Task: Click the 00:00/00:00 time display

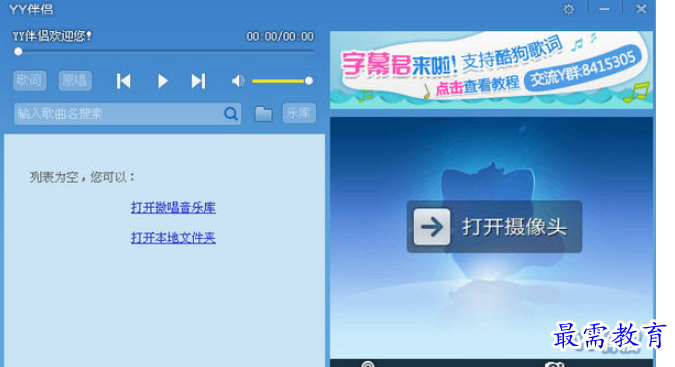Action: pyautogui.click(x=280, y=37)
